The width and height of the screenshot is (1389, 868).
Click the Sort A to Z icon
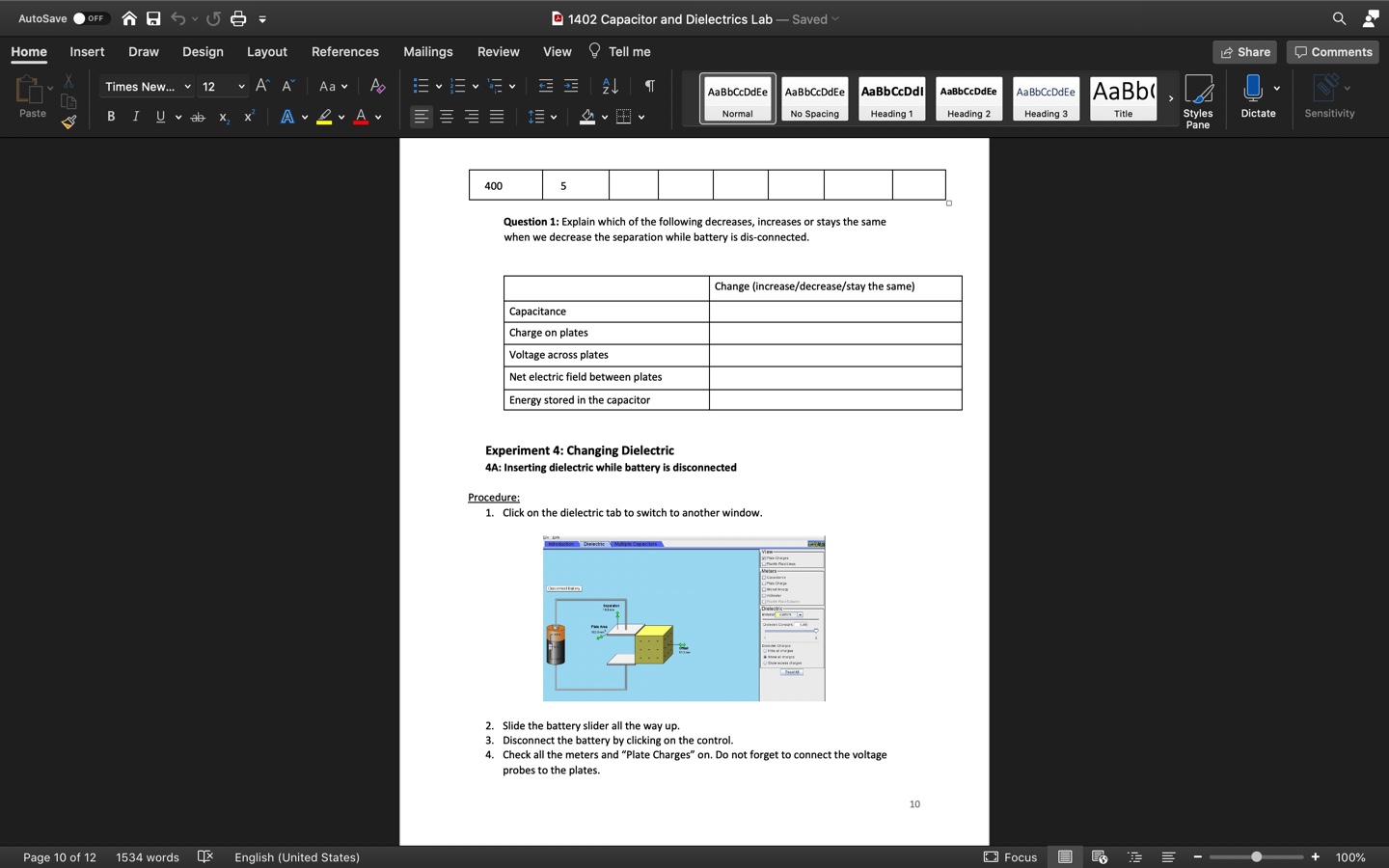(610, 87)
